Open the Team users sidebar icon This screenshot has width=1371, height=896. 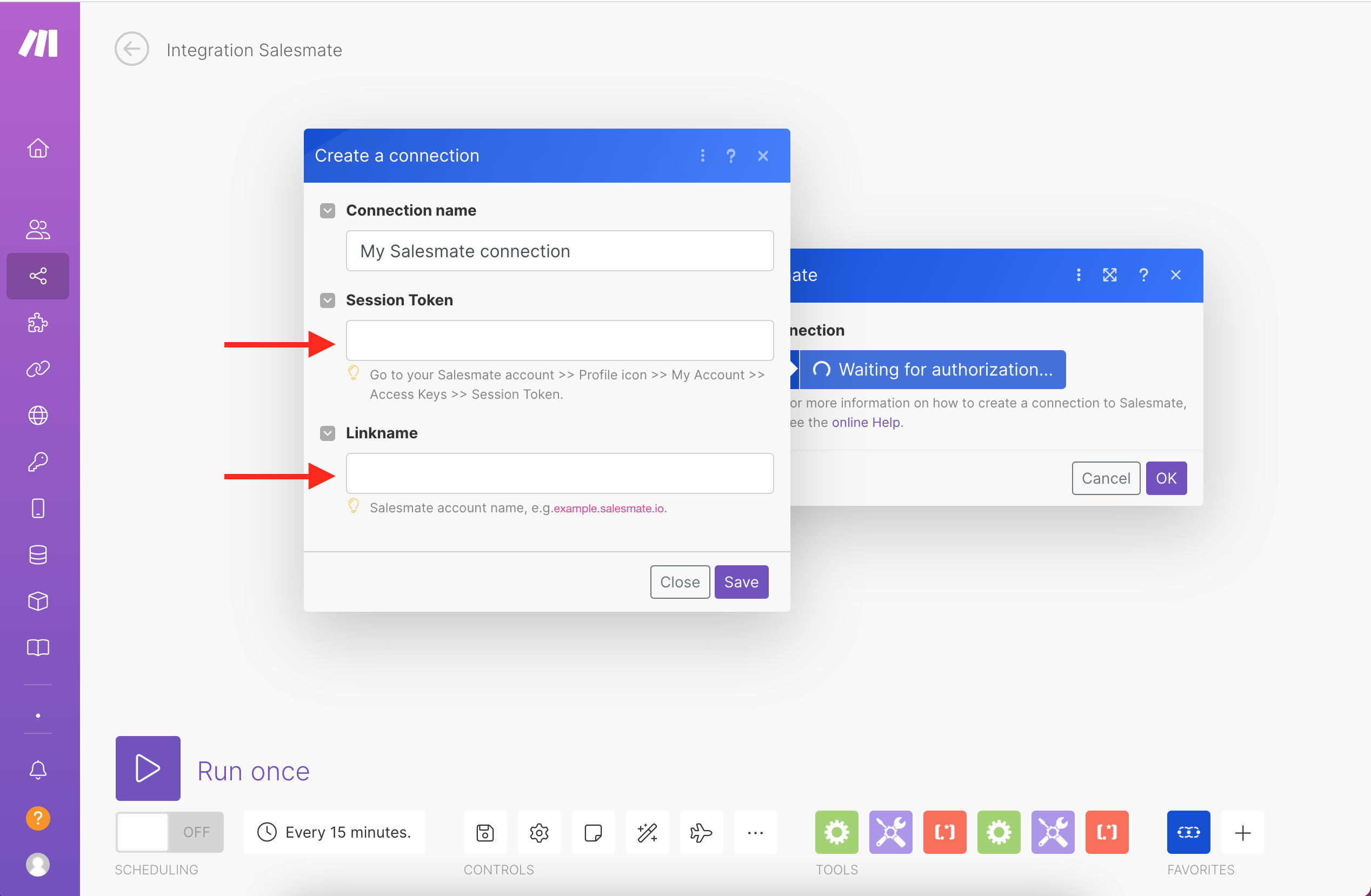click(x=38, y=229)
